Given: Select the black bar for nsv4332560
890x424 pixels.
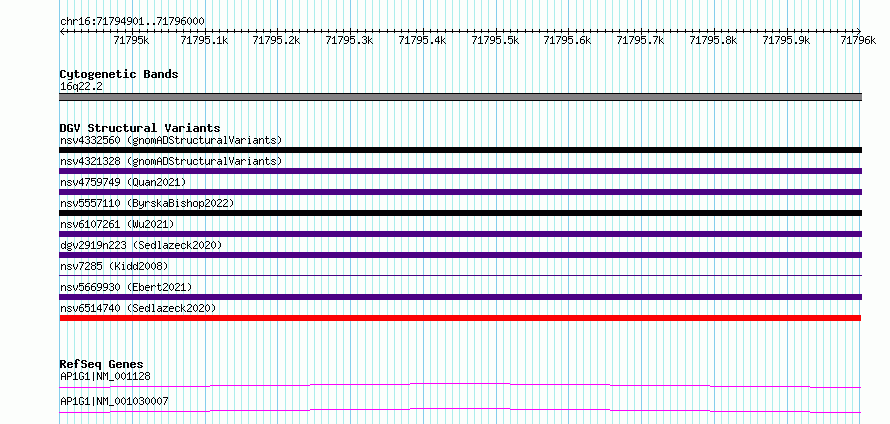Looking at the screenshot, I should (x=461, y=150).
